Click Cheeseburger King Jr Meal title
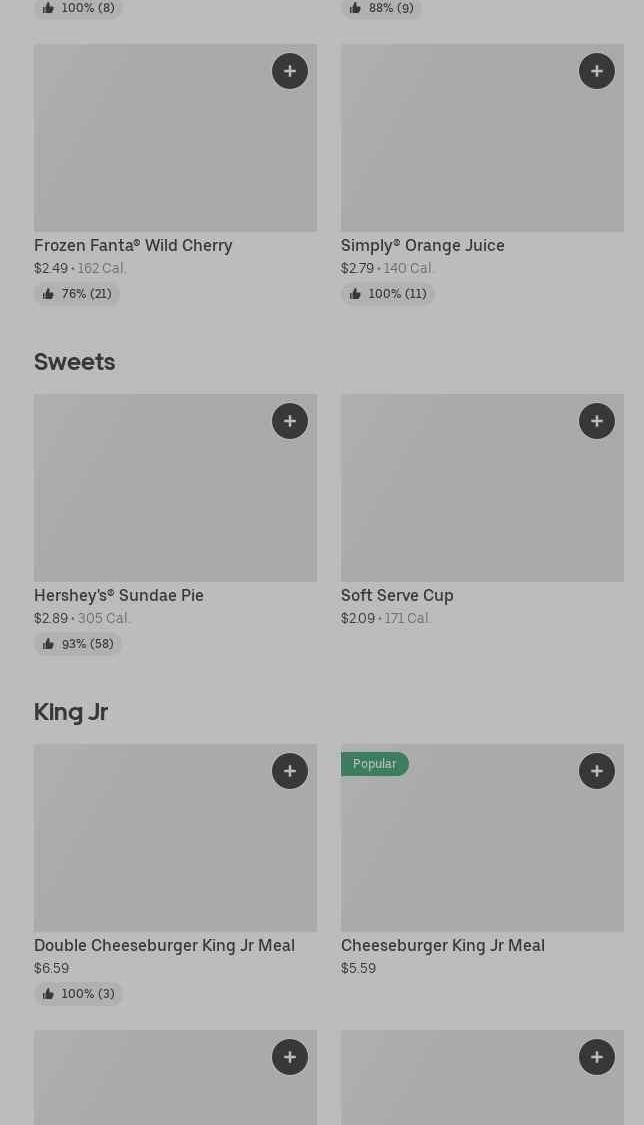Image resolution: width=644 pixels, height=1125 pixels. coord(442,945)
